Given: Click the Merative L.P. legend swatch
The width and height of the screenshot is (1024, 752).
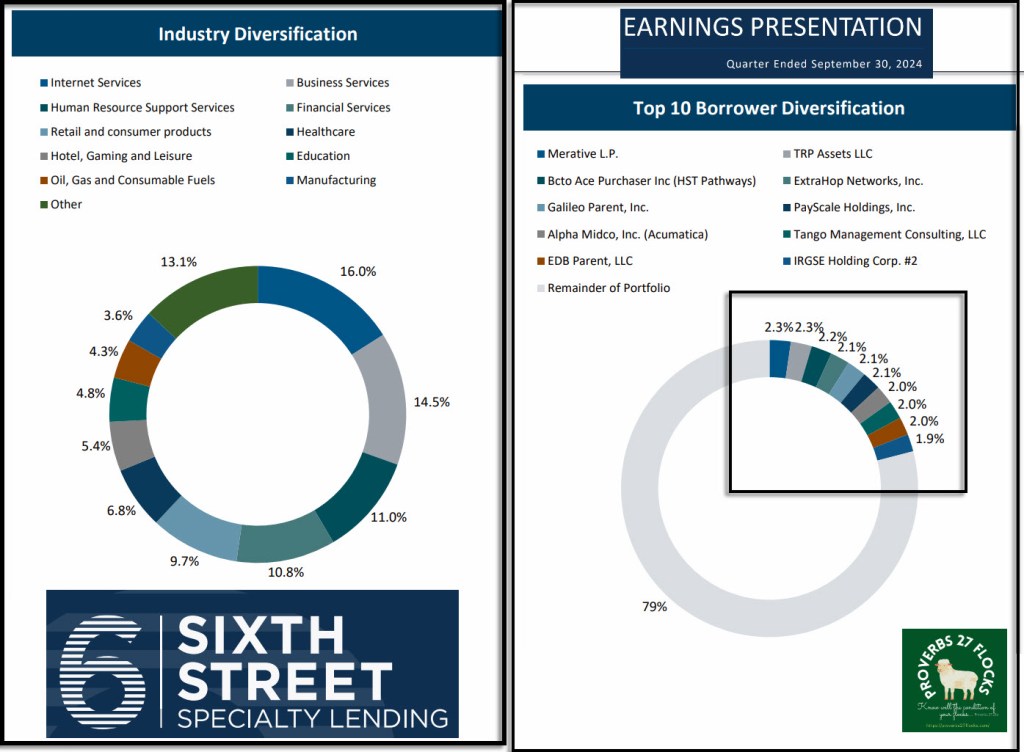Looking at the screenshot, I should 541,154.
